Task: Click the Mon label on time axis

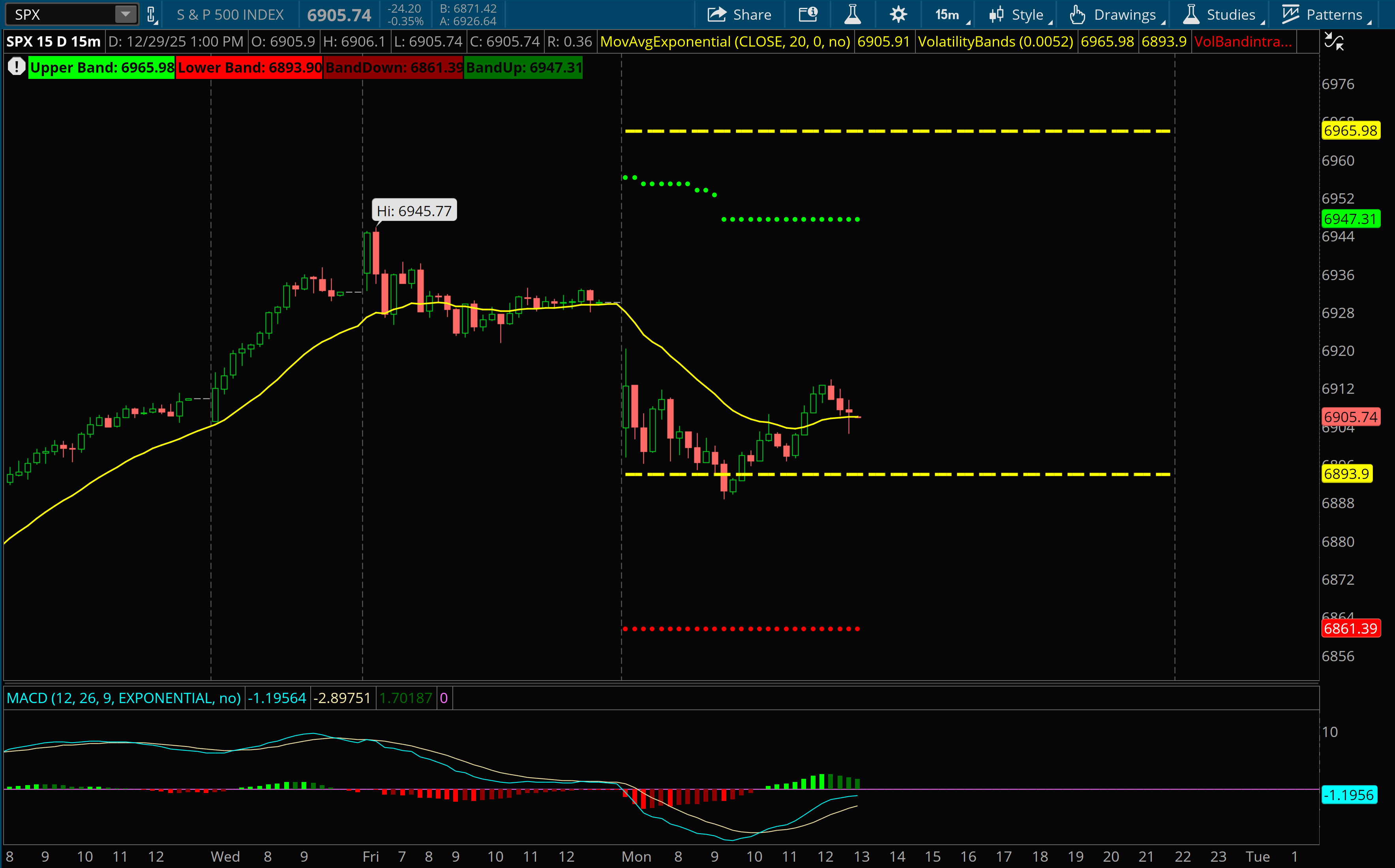Action: click(x=636, y=857)
